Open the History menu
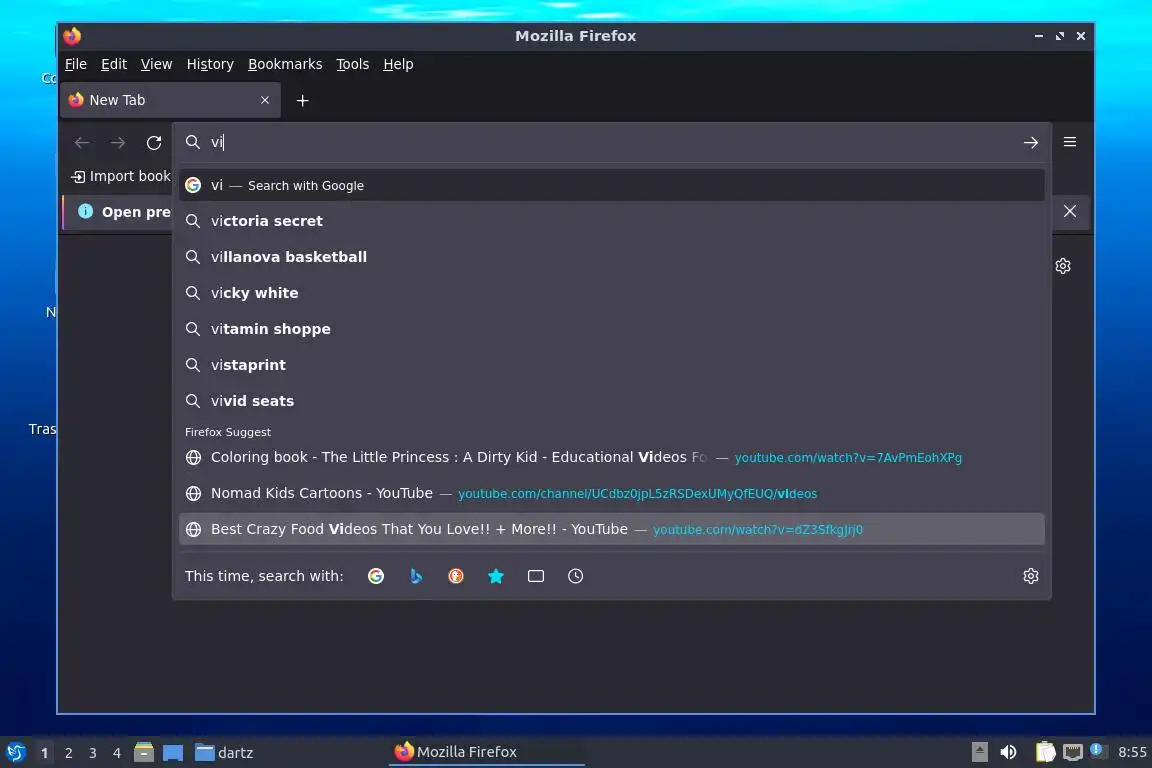Screen dimensions: 1152x768 pyautogui.click(x=210, y=64)
